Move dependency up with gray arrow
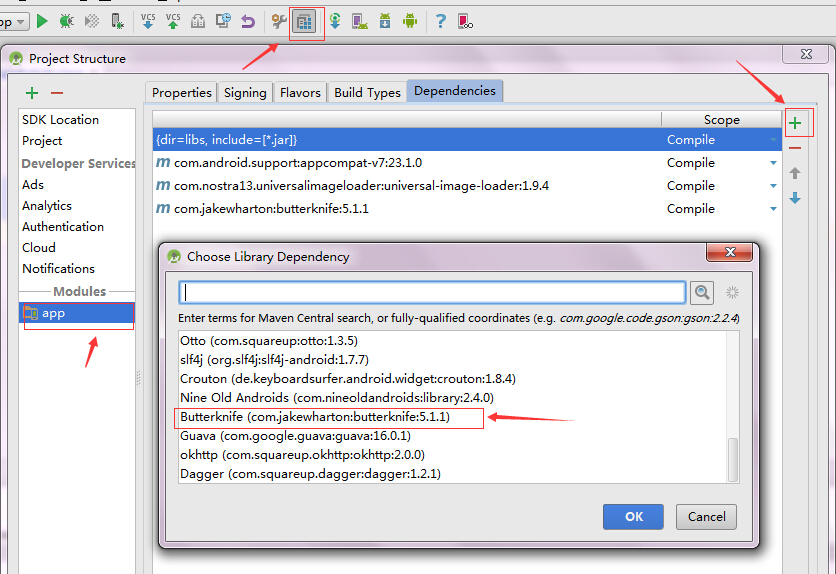 coord(795,173)
